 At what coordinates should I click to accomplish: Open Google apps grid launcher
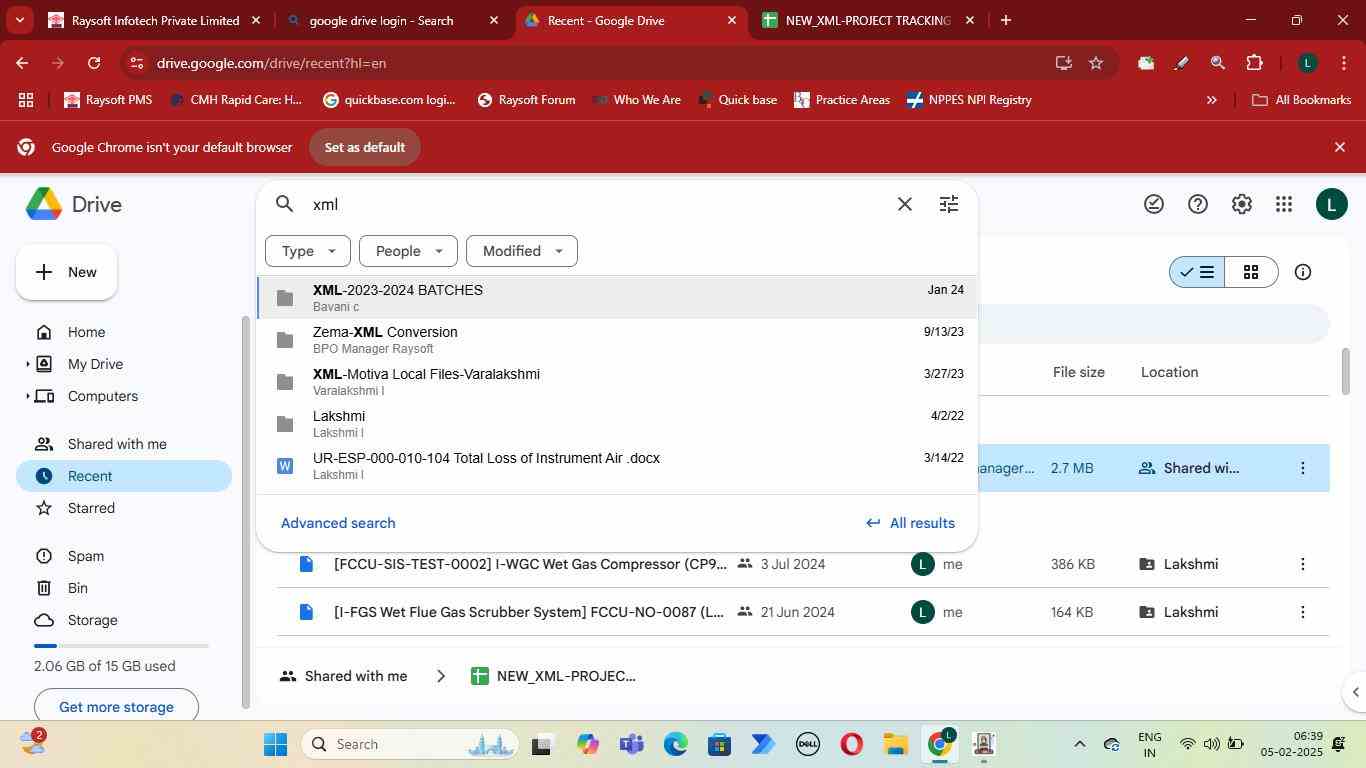(1285, 204)
